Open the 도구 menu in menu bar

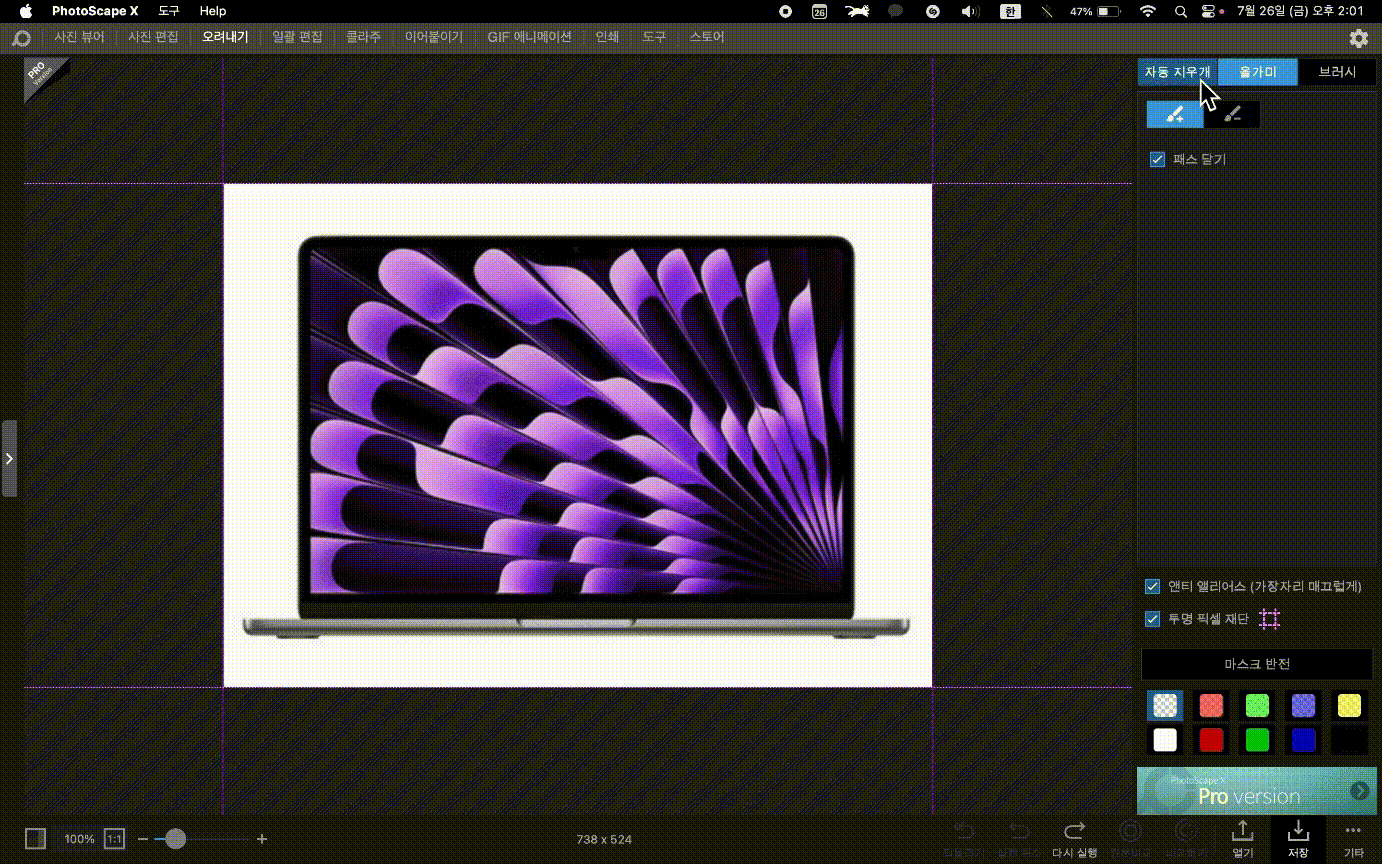(169, 11)
